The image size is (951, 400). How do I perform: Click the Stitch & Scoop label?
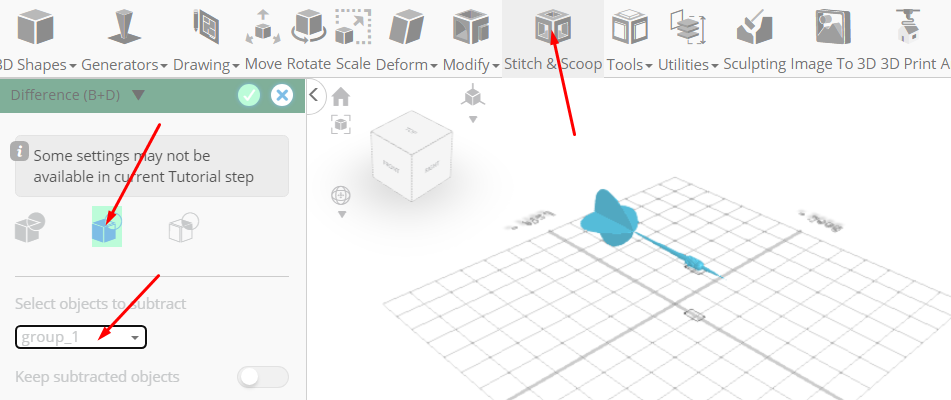tap(553, 64)
